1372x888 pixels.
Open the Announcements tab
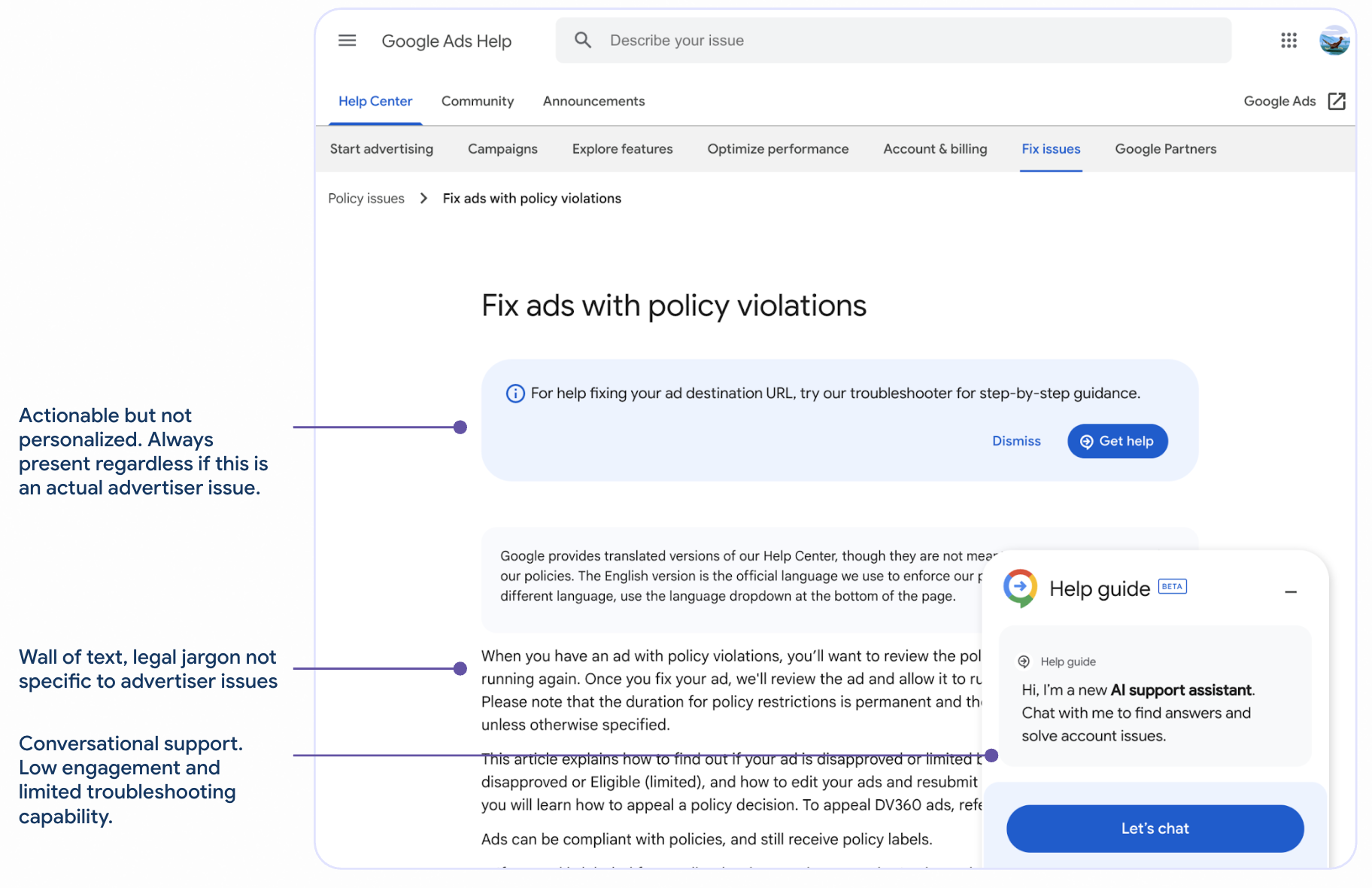click(x=593, y=101)
